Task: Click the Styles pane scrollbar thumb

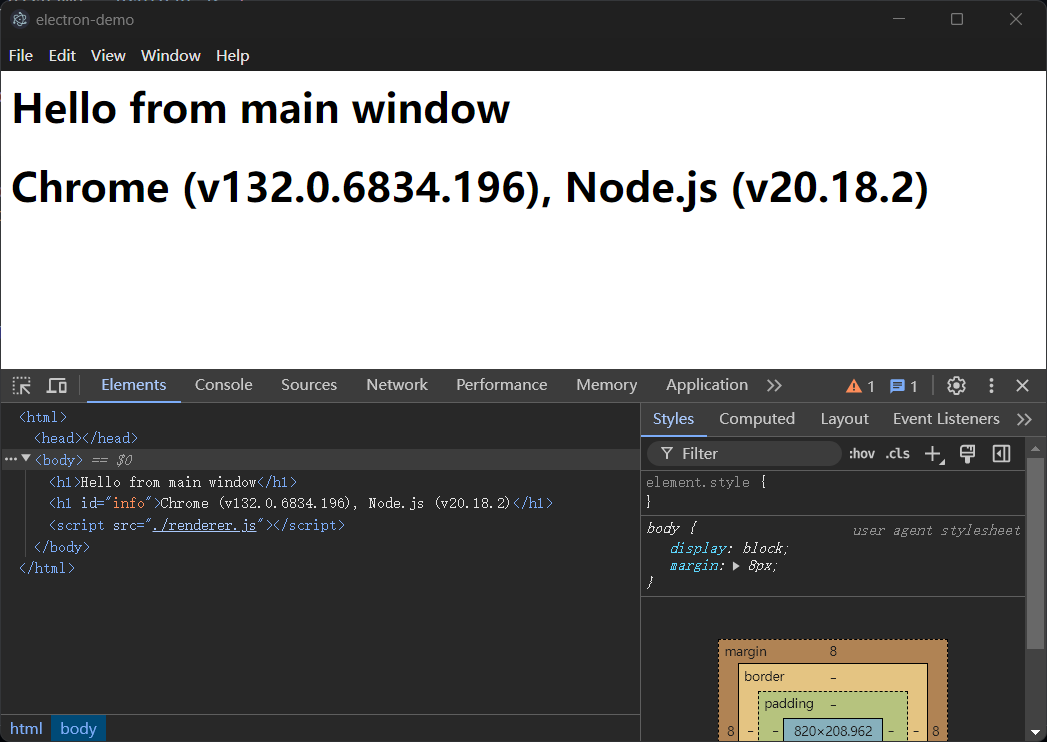Action: (x=1035, y=553)
